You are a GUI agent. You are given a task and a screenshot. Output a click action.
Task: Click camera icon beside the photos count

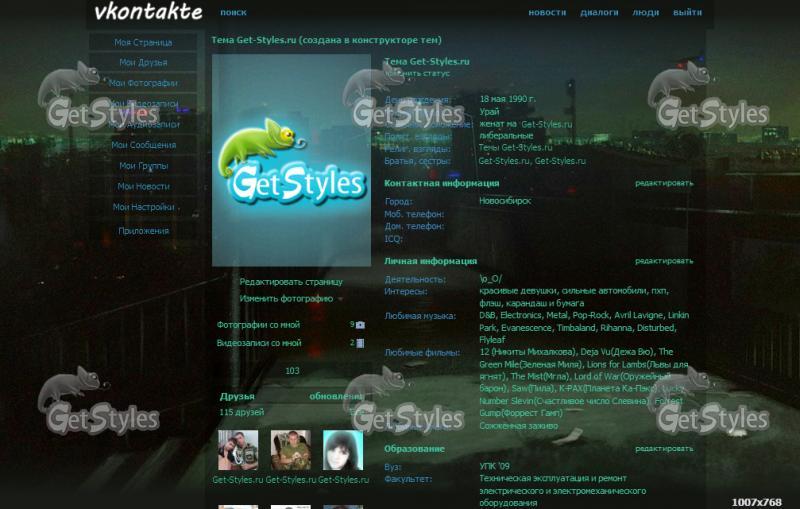(x=360, y=325)
